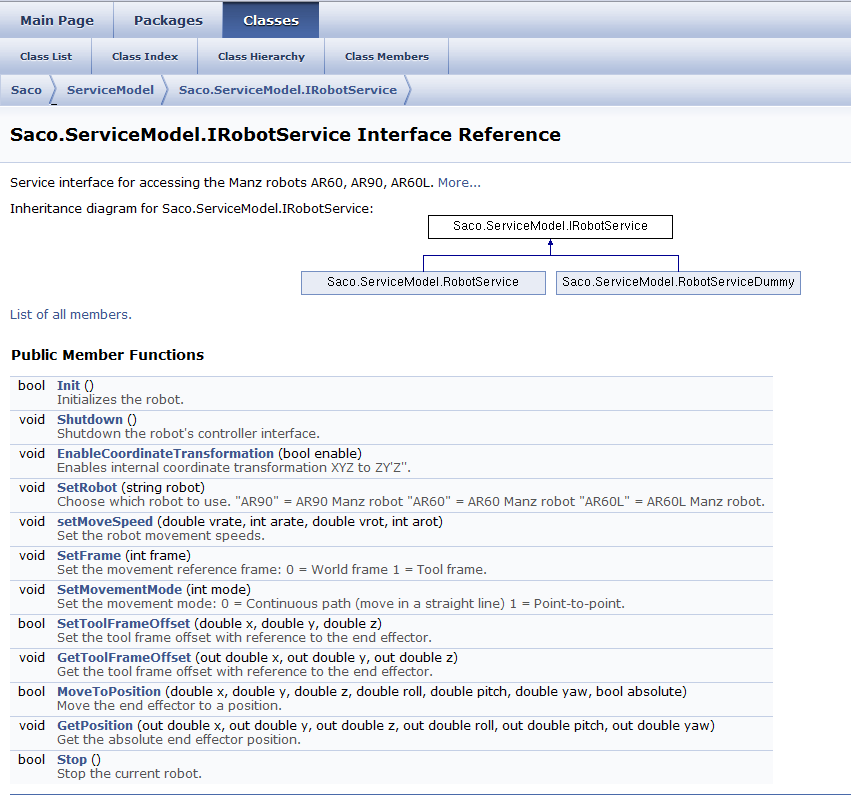Click the text 'Inheritance diagram for Saco.ServiceModel.IRobotService:'
This screenshot has height=798, width=851.
point(192,208)
